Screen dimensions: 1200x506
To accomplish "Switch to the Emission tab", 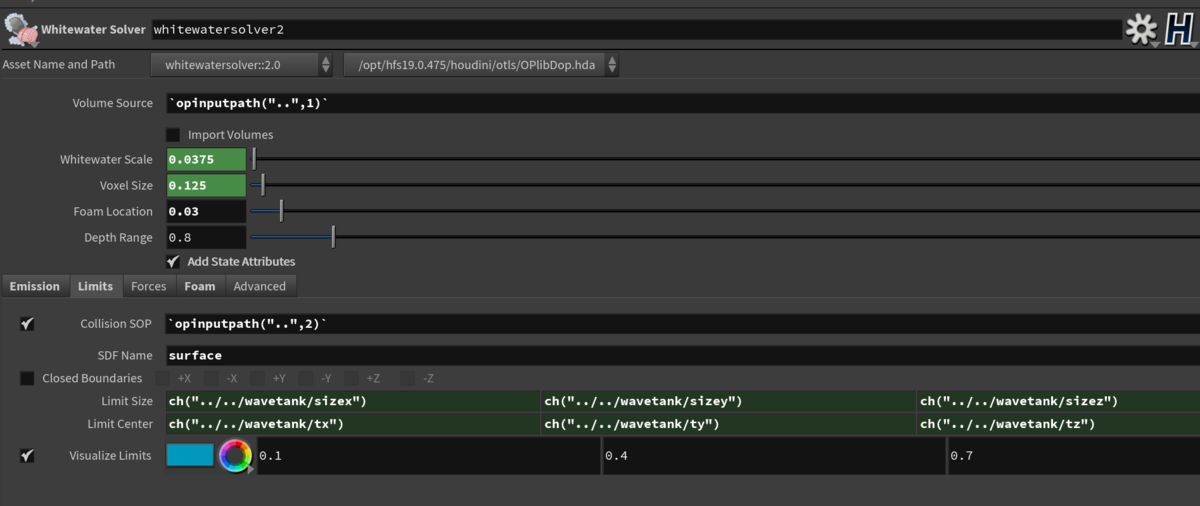I will (x=35, y=286).
